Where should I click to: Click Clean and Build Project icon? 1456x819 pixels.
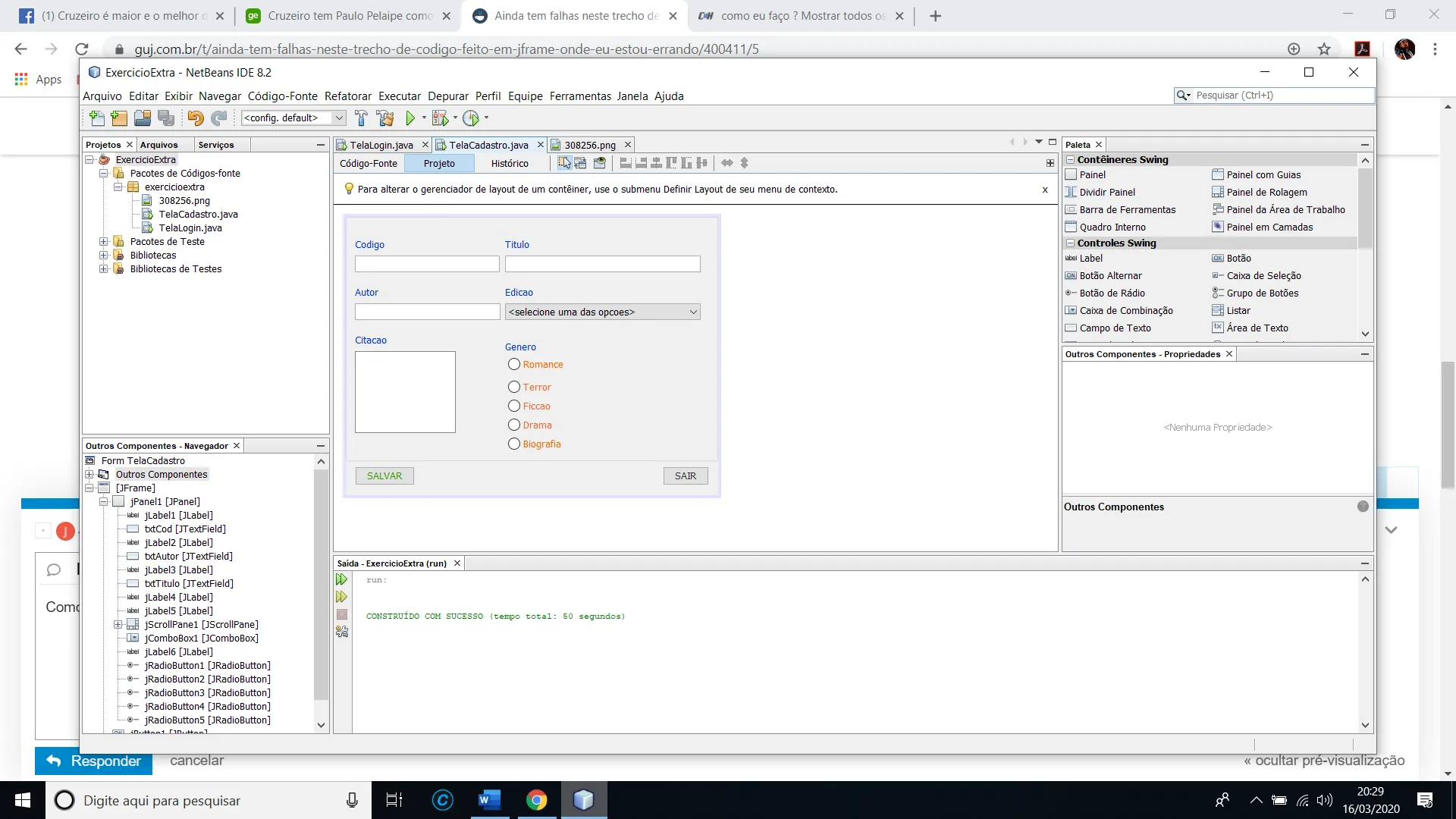(x=384, y=118)
